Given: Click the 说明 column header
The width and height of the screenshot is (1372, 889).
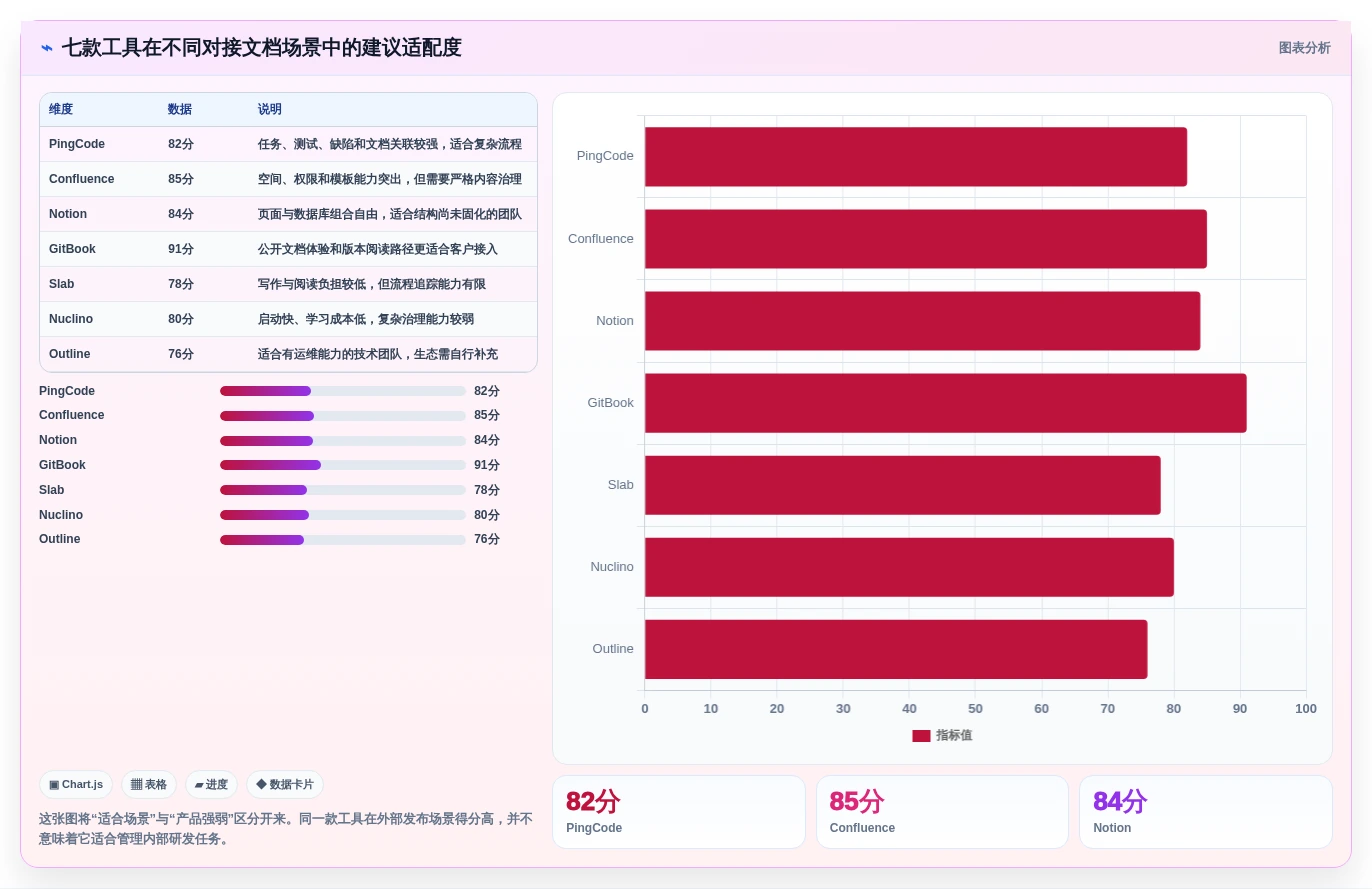Looking at the screenshot, I should click(x=270, y=110).
